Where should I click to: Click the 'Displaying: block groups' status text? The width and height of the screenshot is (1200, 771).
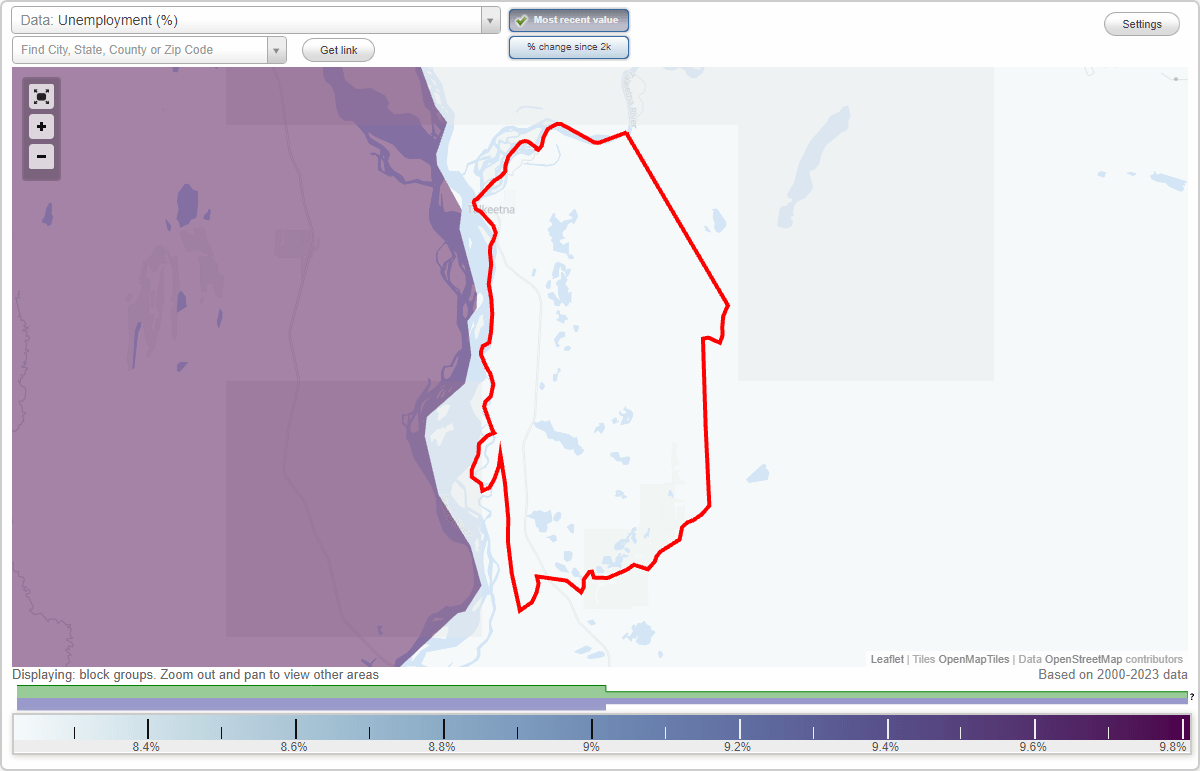pyautogui.click(x=196, y=675)
